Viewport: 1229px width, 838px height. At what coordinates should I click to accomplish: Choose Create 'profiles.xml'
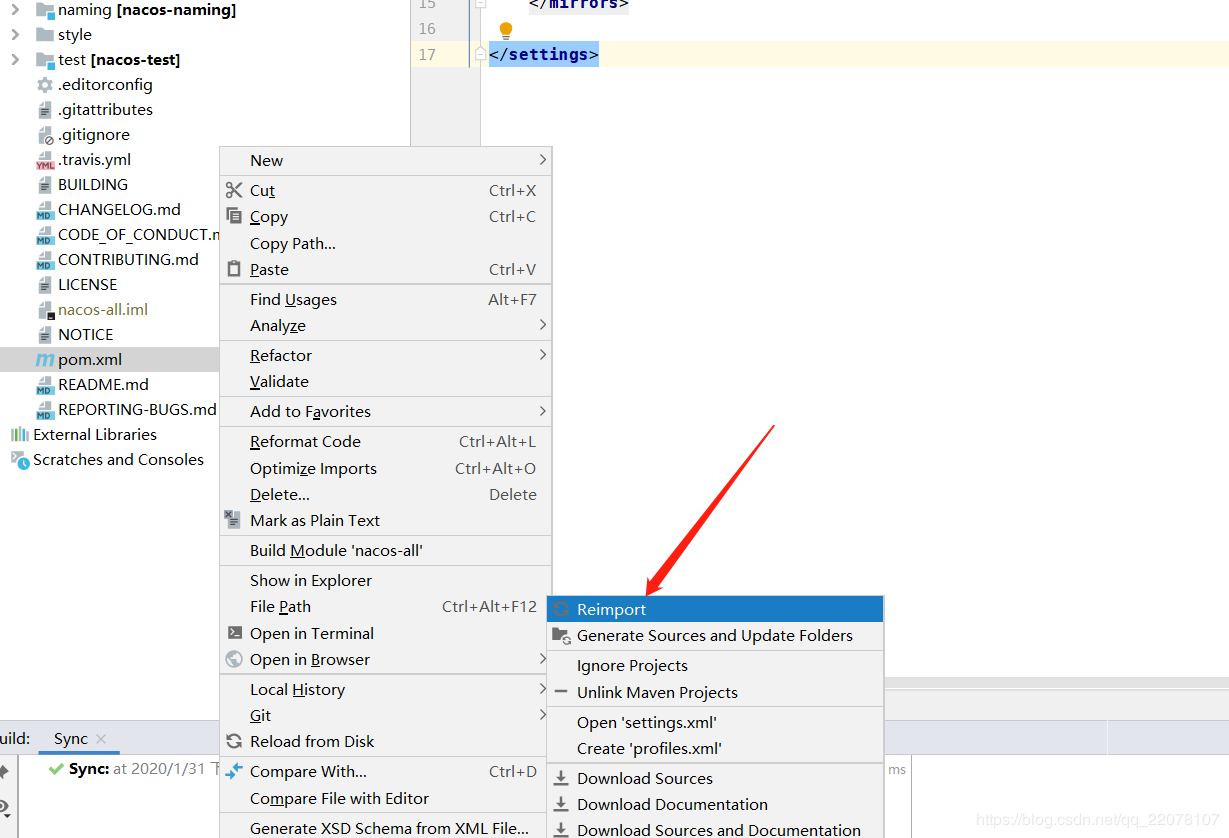coord(715,748)
